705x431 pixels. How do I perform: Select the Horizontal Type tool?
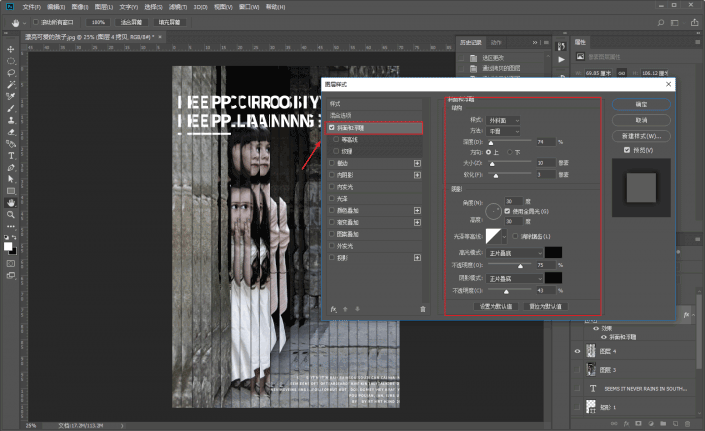[11, 156]
